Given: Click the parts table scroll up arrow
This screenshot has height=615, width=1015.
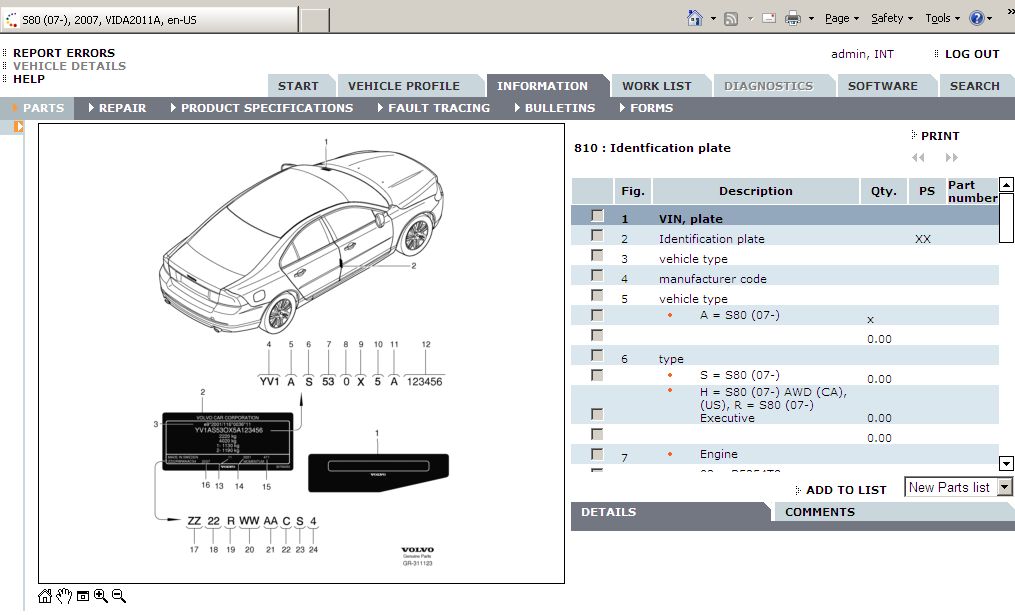Looking at the screenshot, I should coord(1006,184).
